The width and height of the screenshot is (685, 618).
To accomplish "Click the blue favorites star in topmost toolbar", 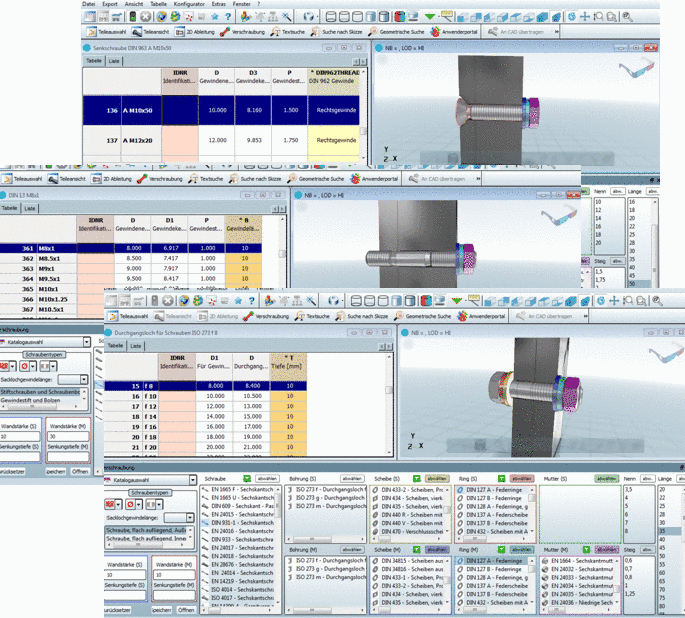I will coord(214,17).
